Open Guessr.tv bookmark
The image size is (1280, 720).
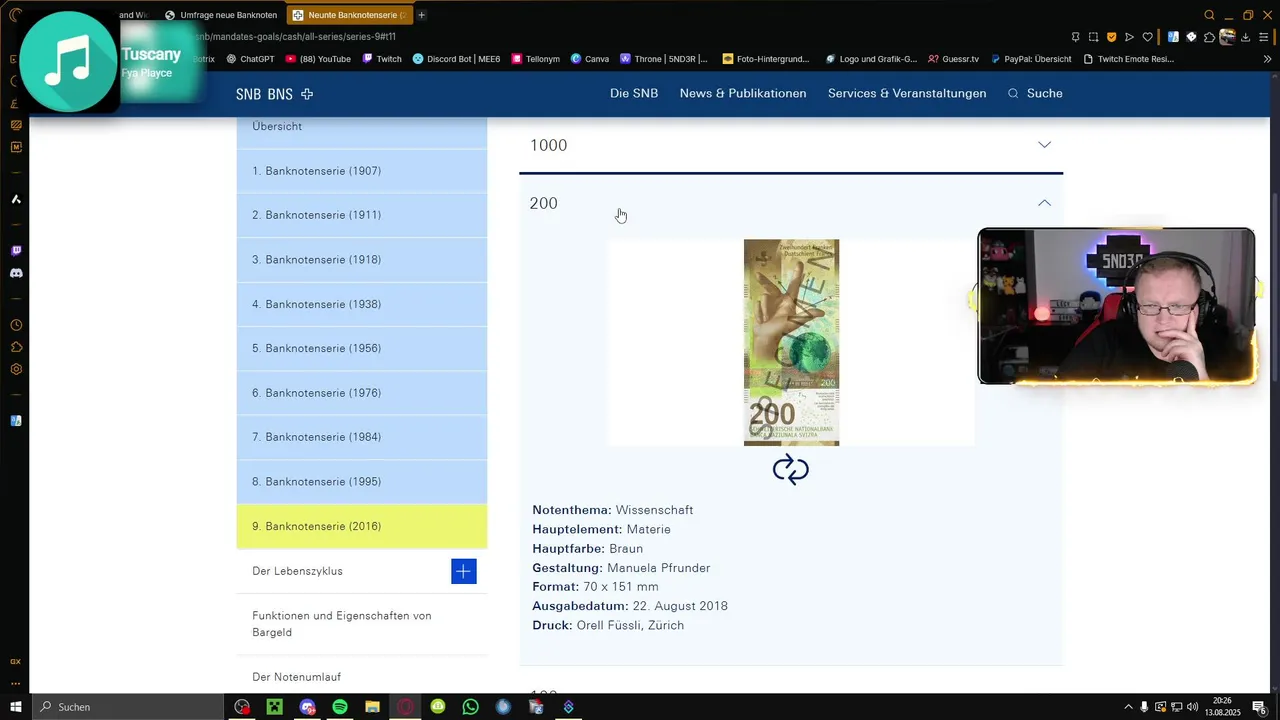pos(953,59)
